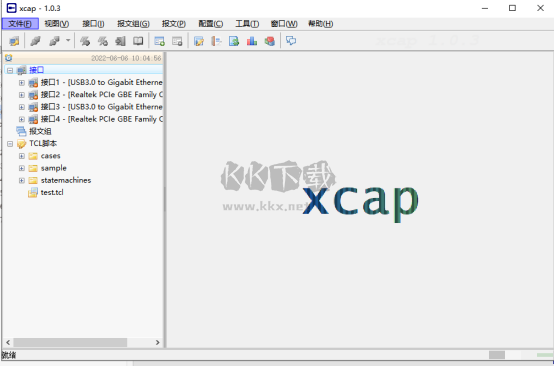Viewport: 554px width, 366px height.
Task: Click the second gray plug toolbar icon
Action: (54, 41)
